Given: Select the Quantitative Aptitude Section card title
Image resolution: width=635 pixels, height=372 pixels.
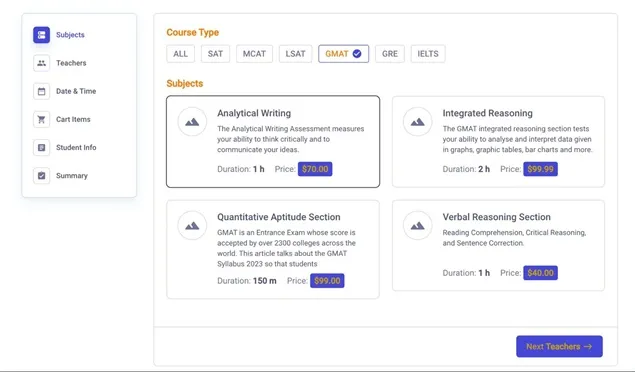Looking at the screenshot, I should [279, 217].
